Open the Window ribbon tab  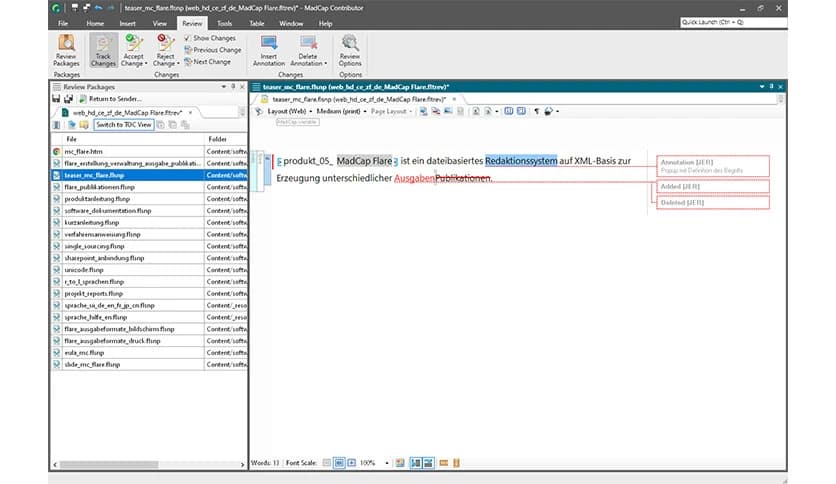(291, 23)
